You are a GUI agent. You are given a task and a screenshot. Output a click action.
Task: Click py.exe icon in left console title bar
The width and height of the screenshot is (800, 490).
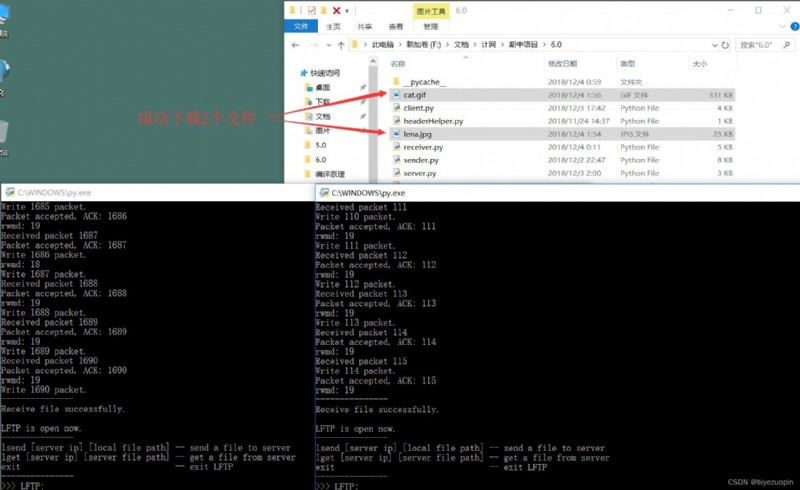[x=10, y=192]
